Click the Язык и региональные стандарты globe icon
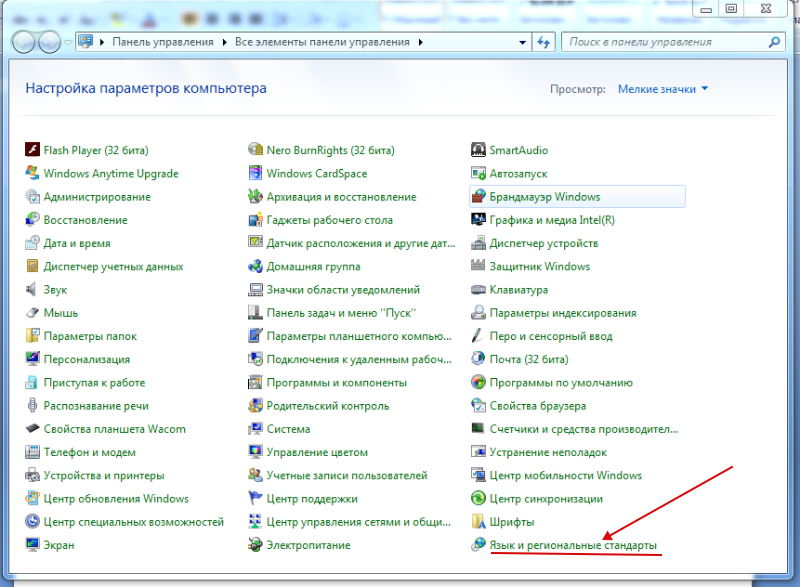Screen dimensions: 800x587 tap(478, 545)
